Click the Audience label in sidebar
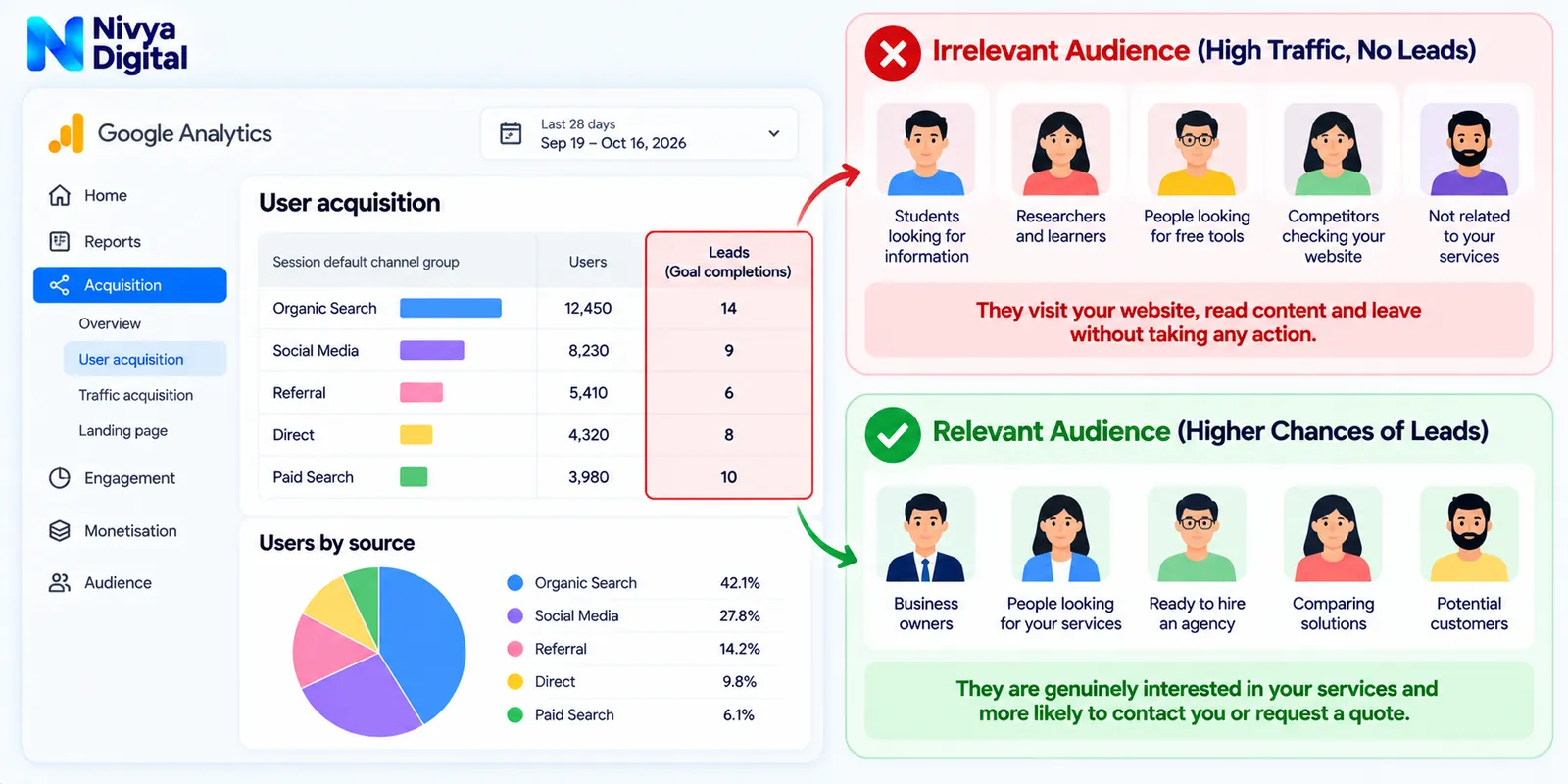 [118, 582]
